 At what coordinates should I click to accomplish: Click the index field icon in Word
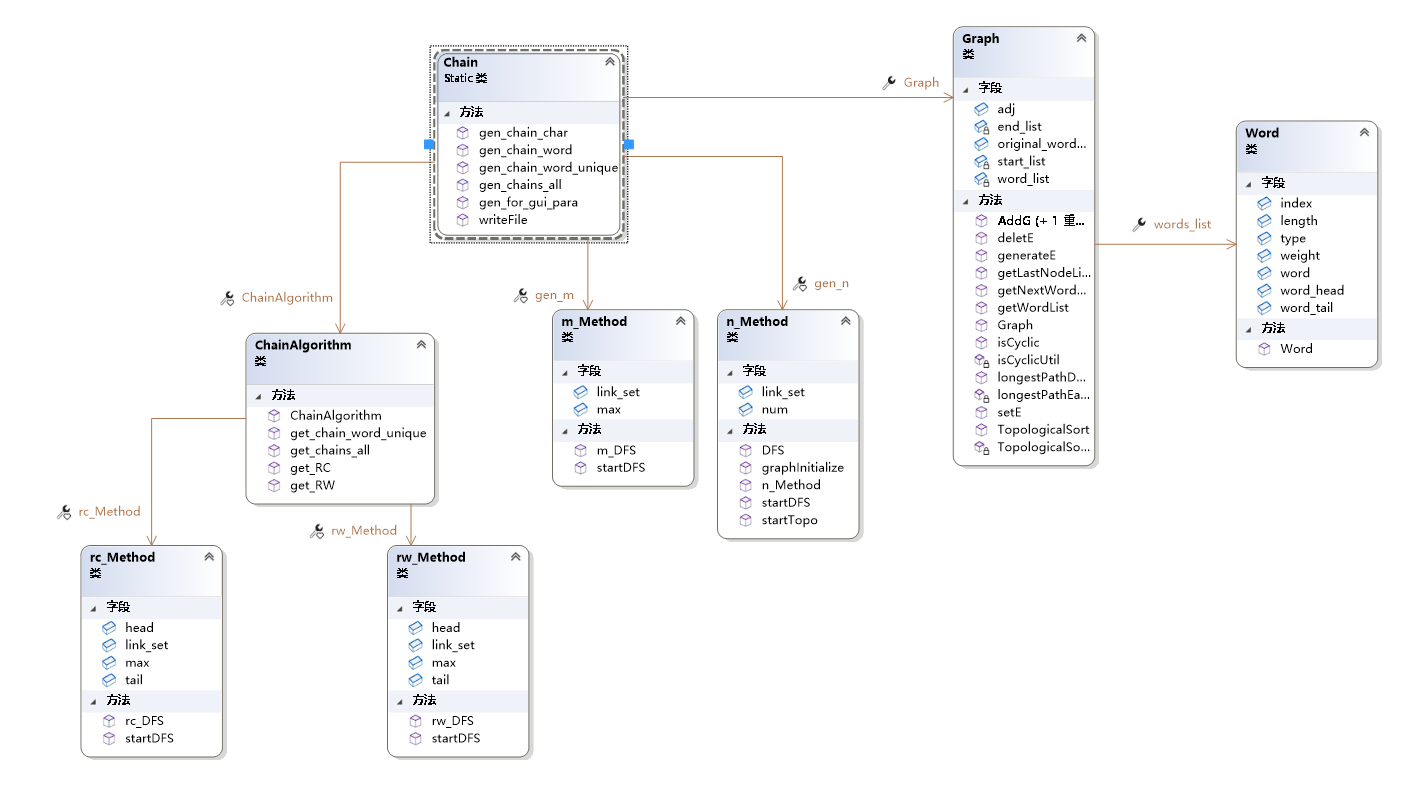[1264, 203]
